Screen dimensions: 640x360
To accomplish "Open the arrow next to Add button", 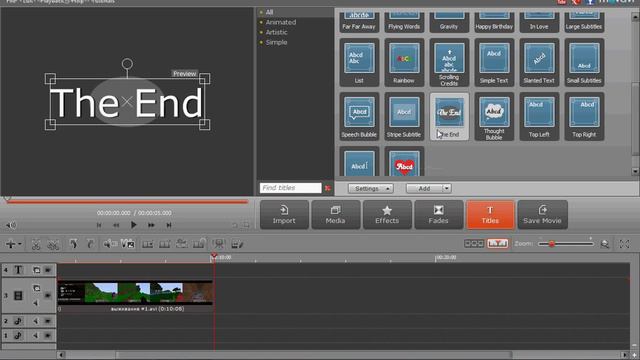I will (x=447, y=189).
